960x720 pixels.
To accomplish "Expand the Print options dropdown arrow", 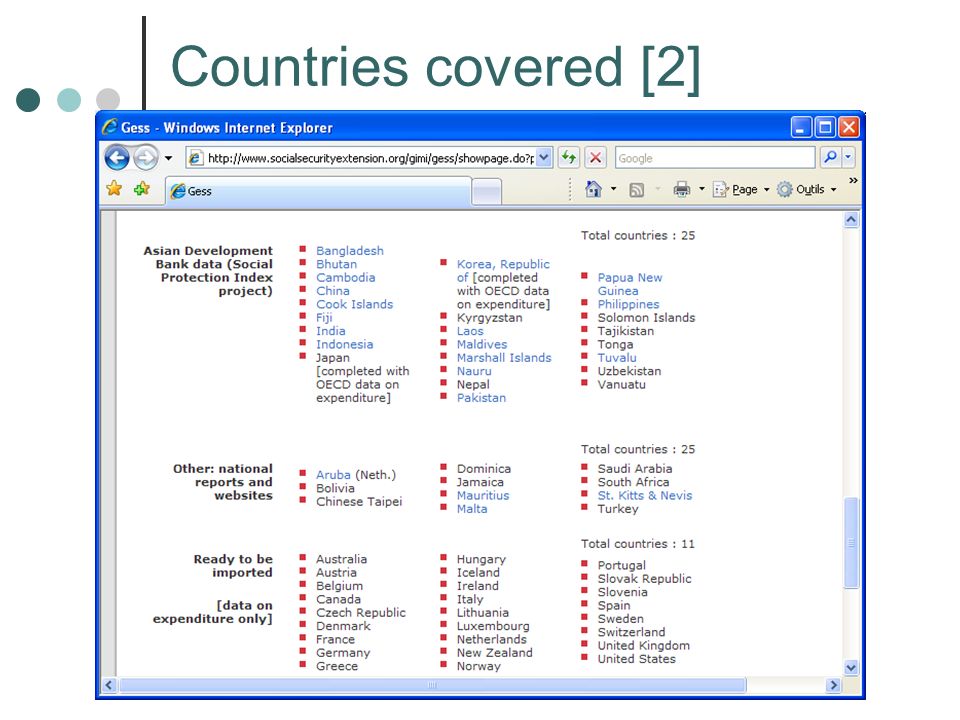I will [702, 189].
